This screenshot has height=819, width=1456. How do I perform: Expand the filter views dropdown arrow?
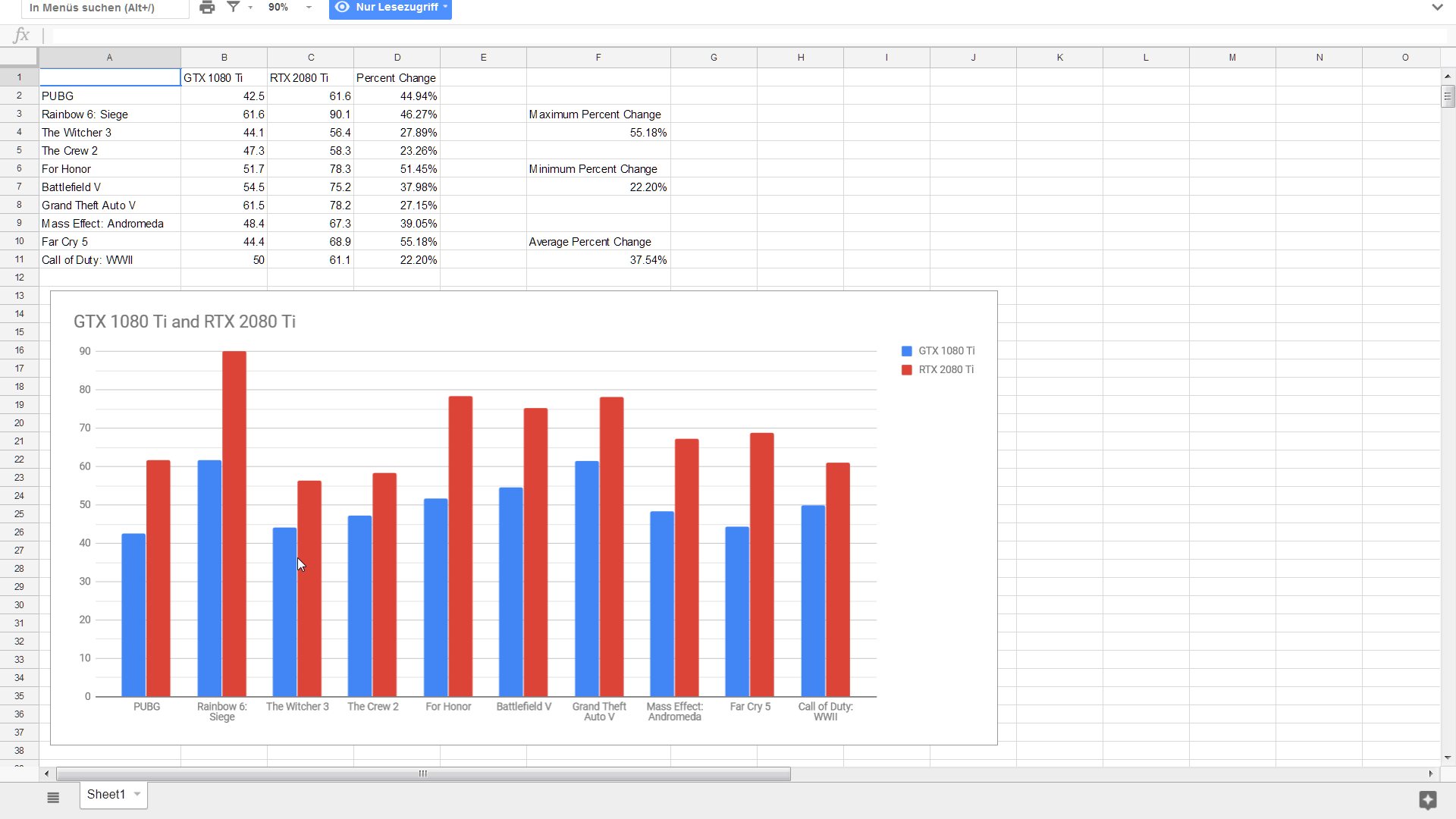250,8
